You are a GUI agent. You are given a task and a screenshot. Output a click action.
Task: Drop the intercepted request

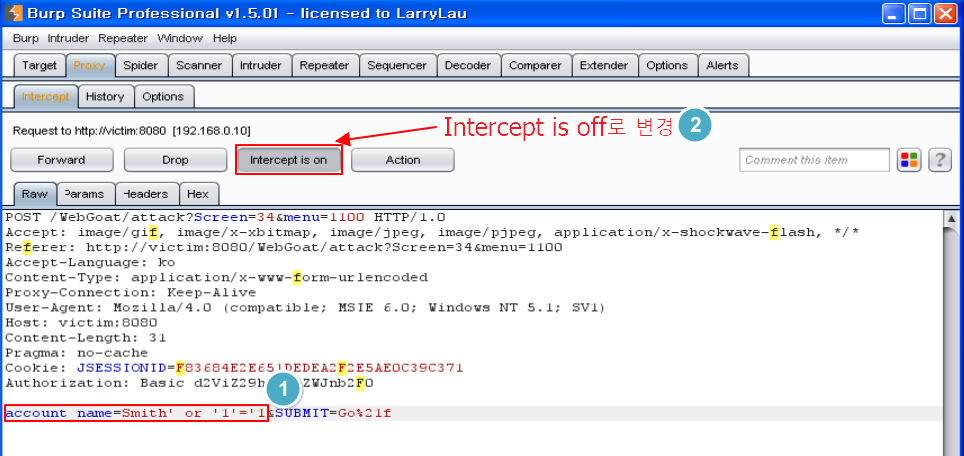(175, 160)
